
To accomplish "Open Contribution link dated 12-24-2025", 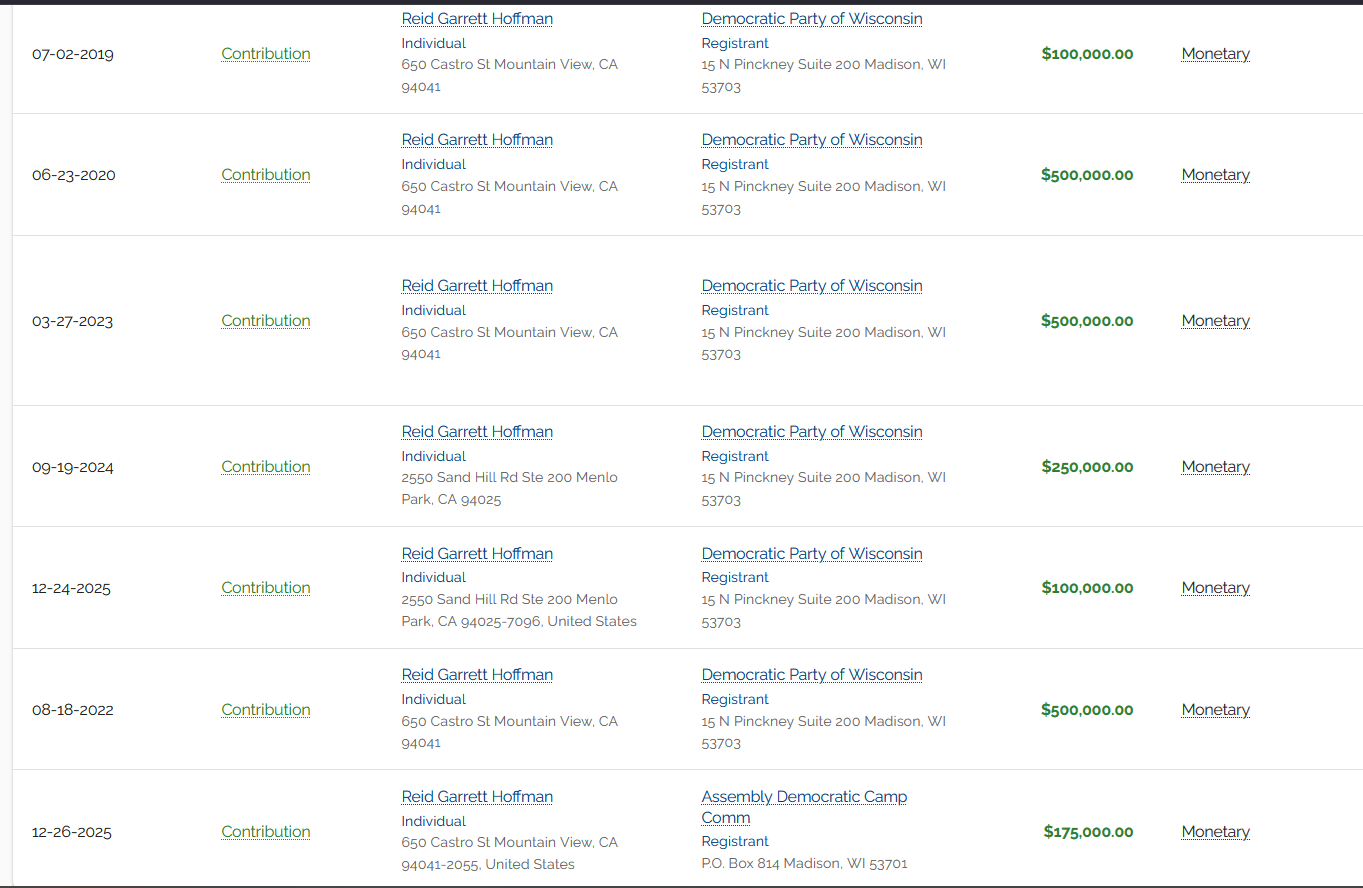I will click(265, 588).
